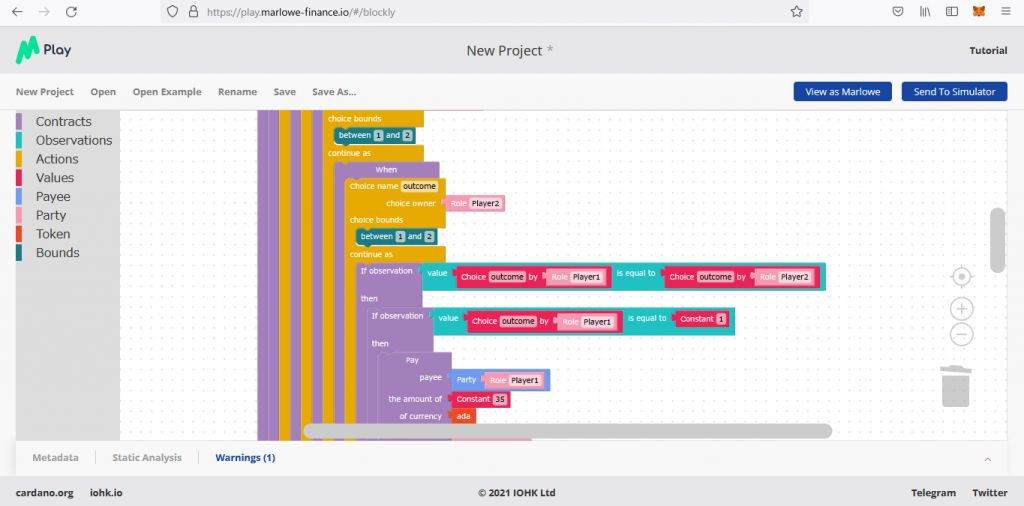Viewport: 1024px width, 506px height.
Task: Select the Observations block category
Action: pyautogui.click(x=74, y=141)
